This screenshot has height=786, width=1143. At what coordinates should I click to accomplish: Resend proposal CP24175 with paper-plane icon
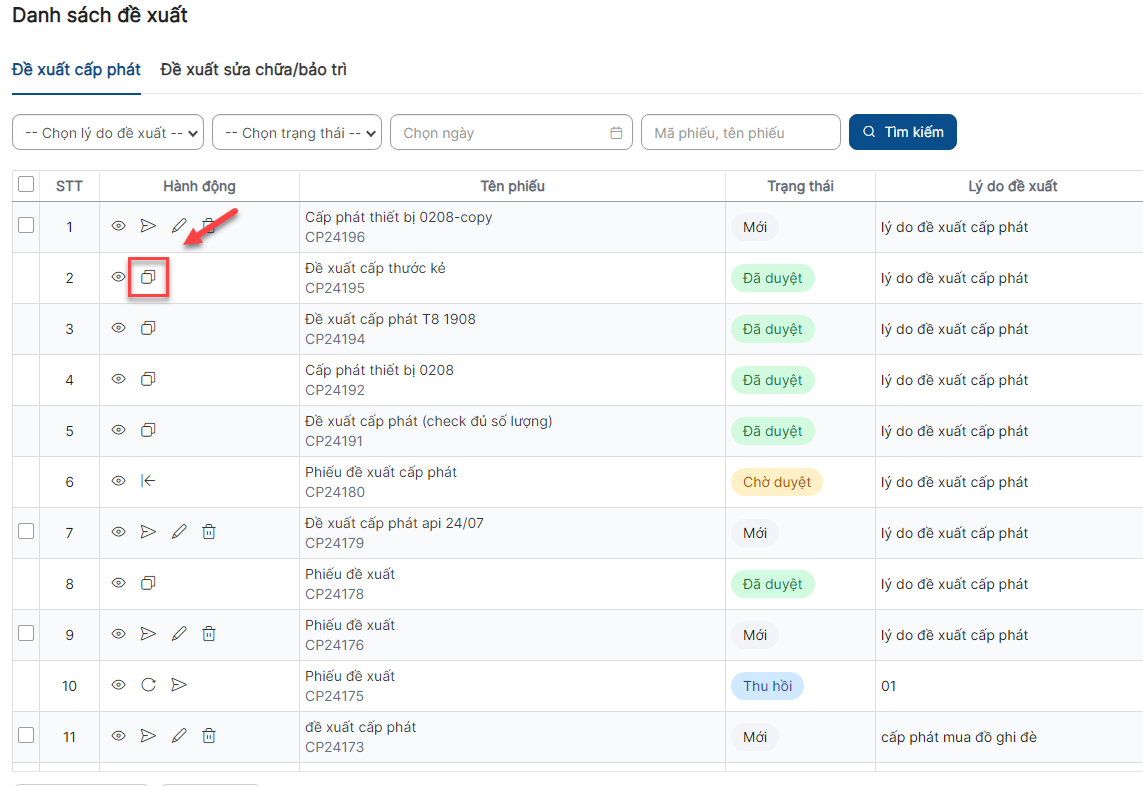179,685
